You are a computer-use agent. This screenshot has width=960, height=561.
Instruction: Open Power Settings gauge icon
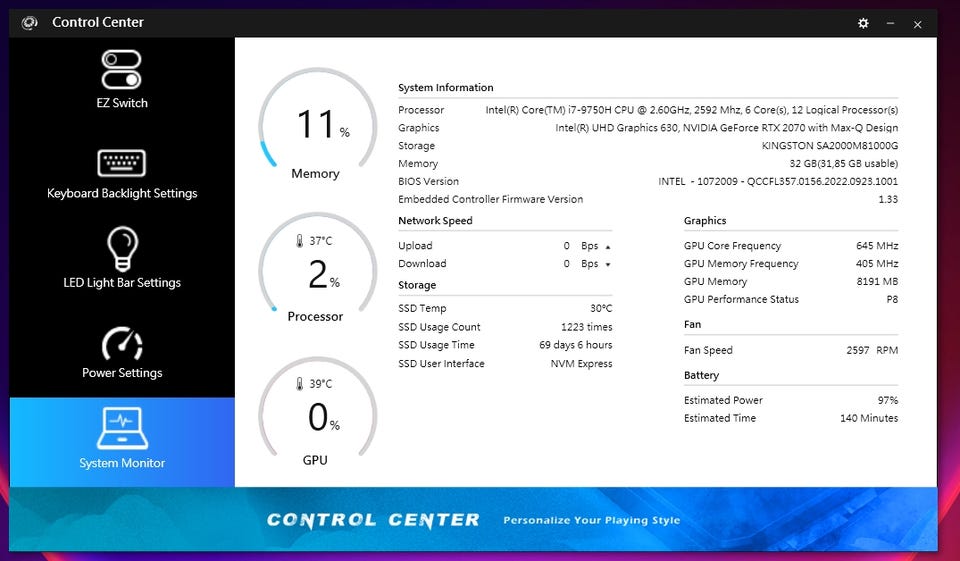point(122,344)
